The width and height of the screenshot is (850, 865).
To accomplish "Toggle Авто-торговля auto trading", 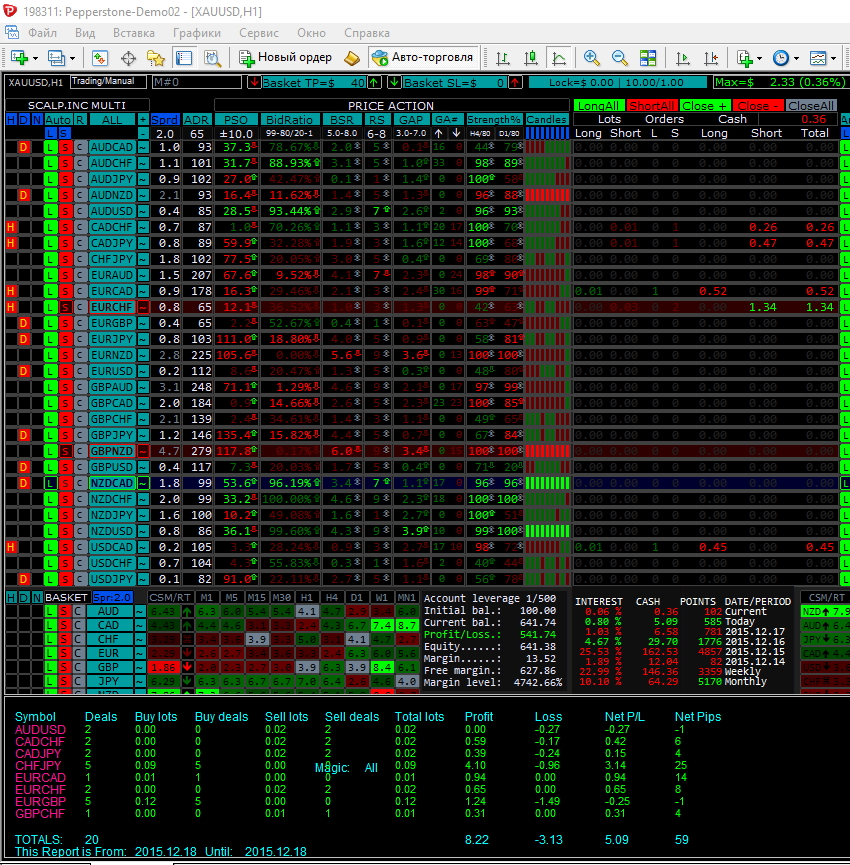I will tap(423, 57).
